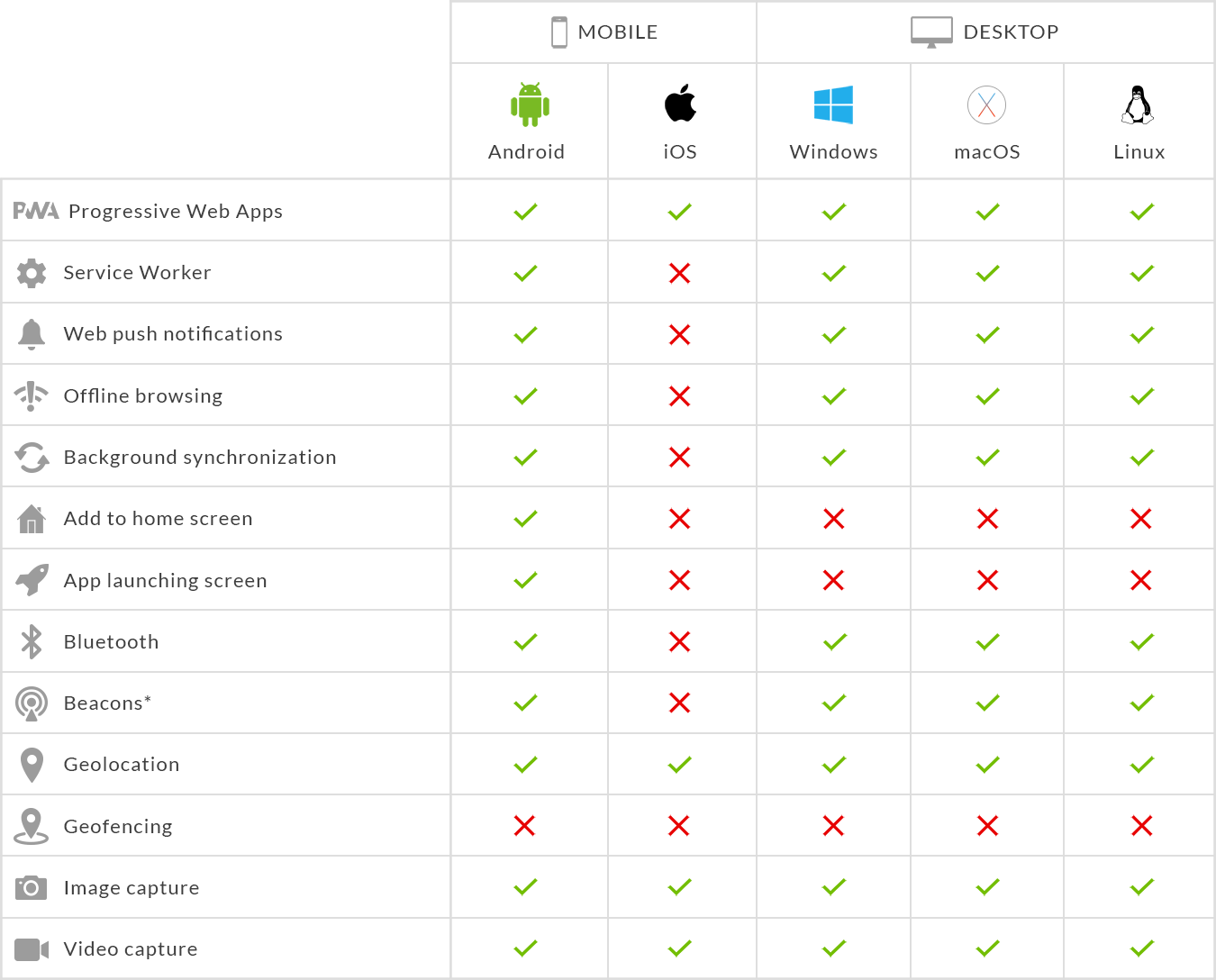The image size is (1216, 980).
Task: Click the Bluetooth symbol icon
Action: (x=32, y=641)
